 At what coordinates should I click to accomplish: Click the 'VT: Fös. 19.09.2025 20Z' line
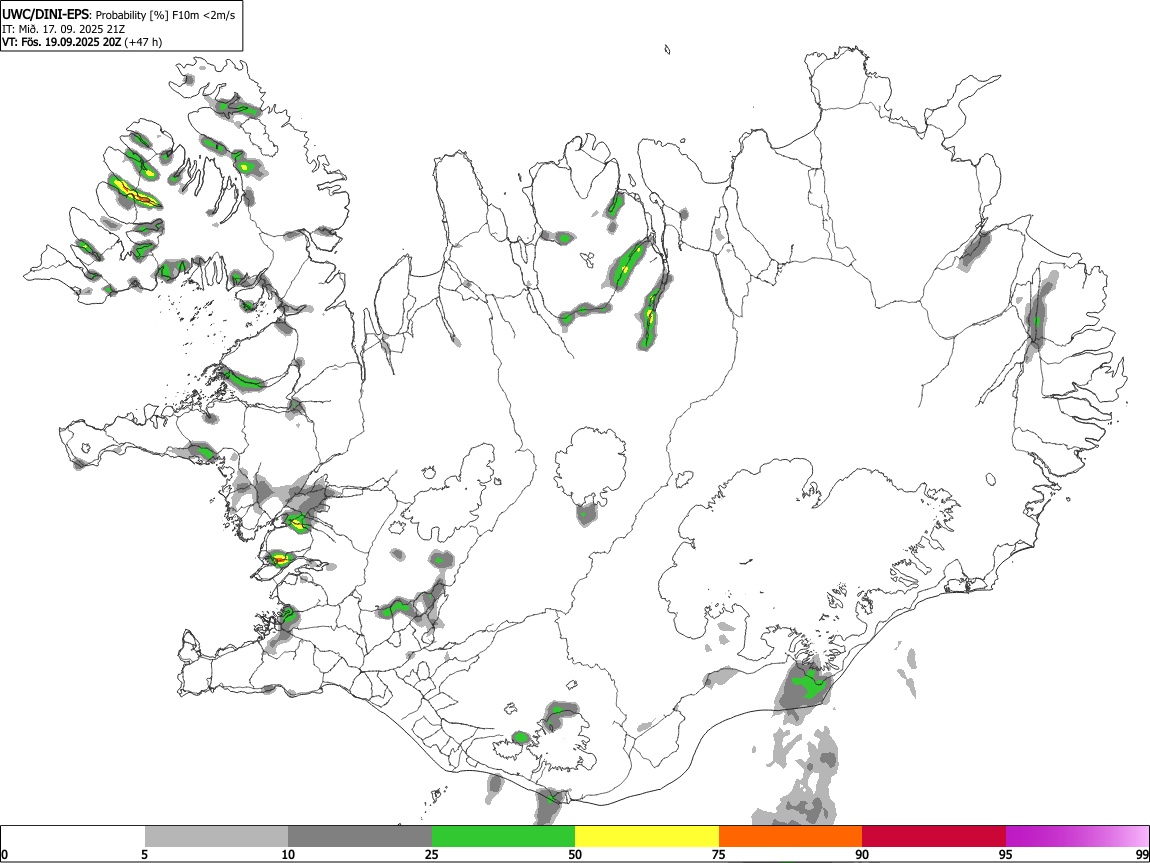[62, 42]
